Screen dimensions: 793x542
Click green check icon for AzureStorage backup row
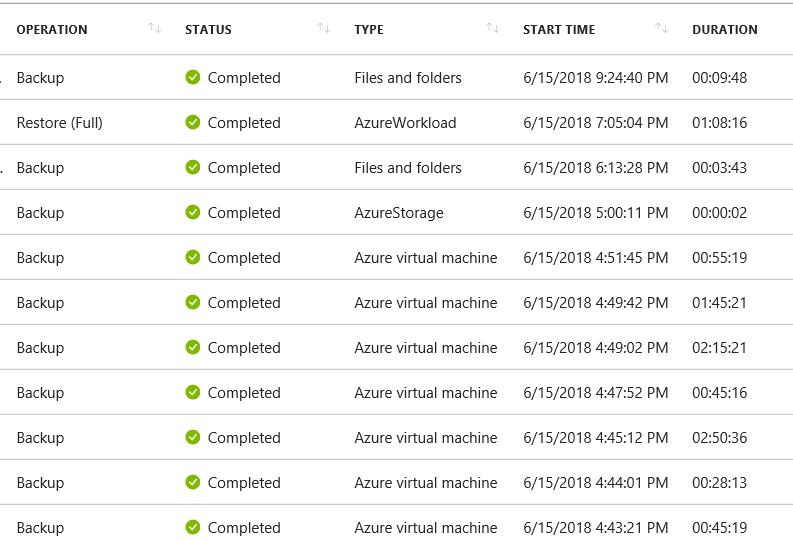click(x=193, y=212)
